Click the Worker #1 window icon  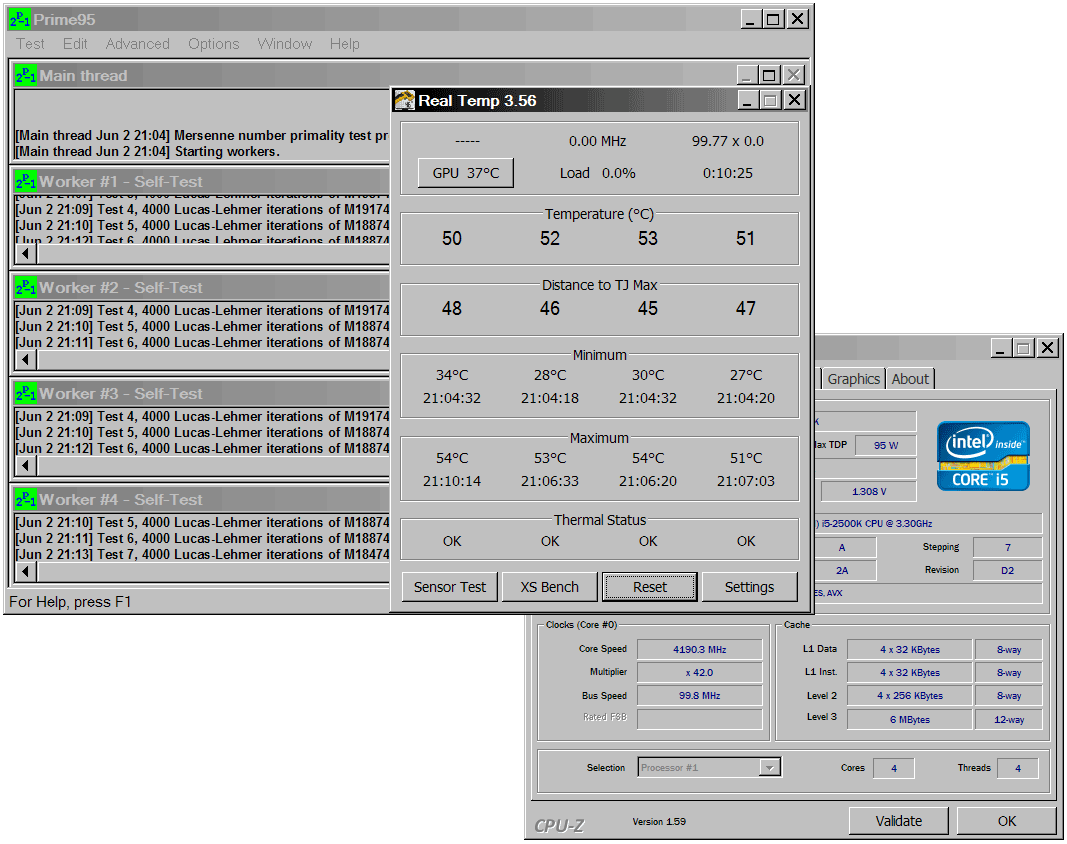tap(26, 181)
